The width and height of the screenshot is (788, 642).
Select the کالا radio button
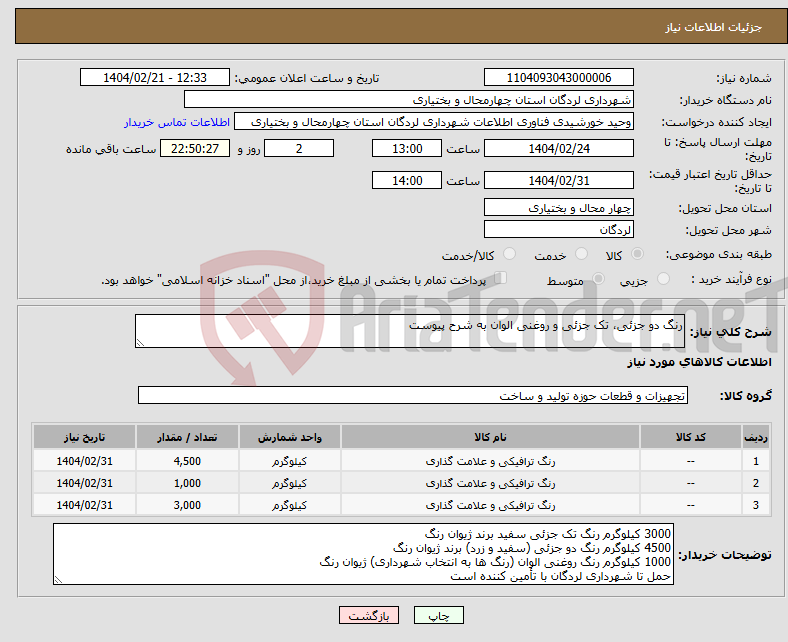637,254
